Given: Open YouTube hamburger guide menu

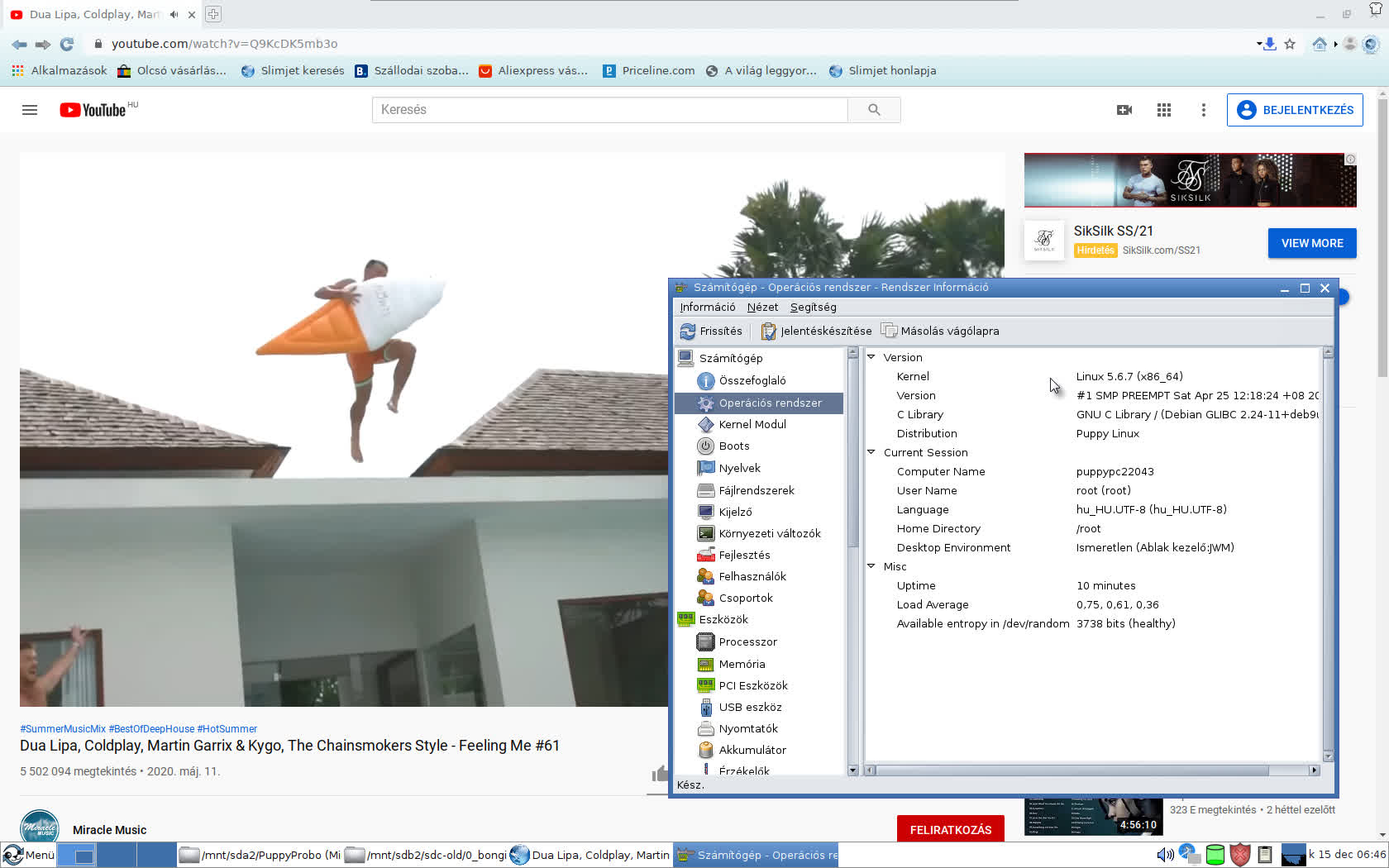Looking at the screenshot, I should (30, 110).
